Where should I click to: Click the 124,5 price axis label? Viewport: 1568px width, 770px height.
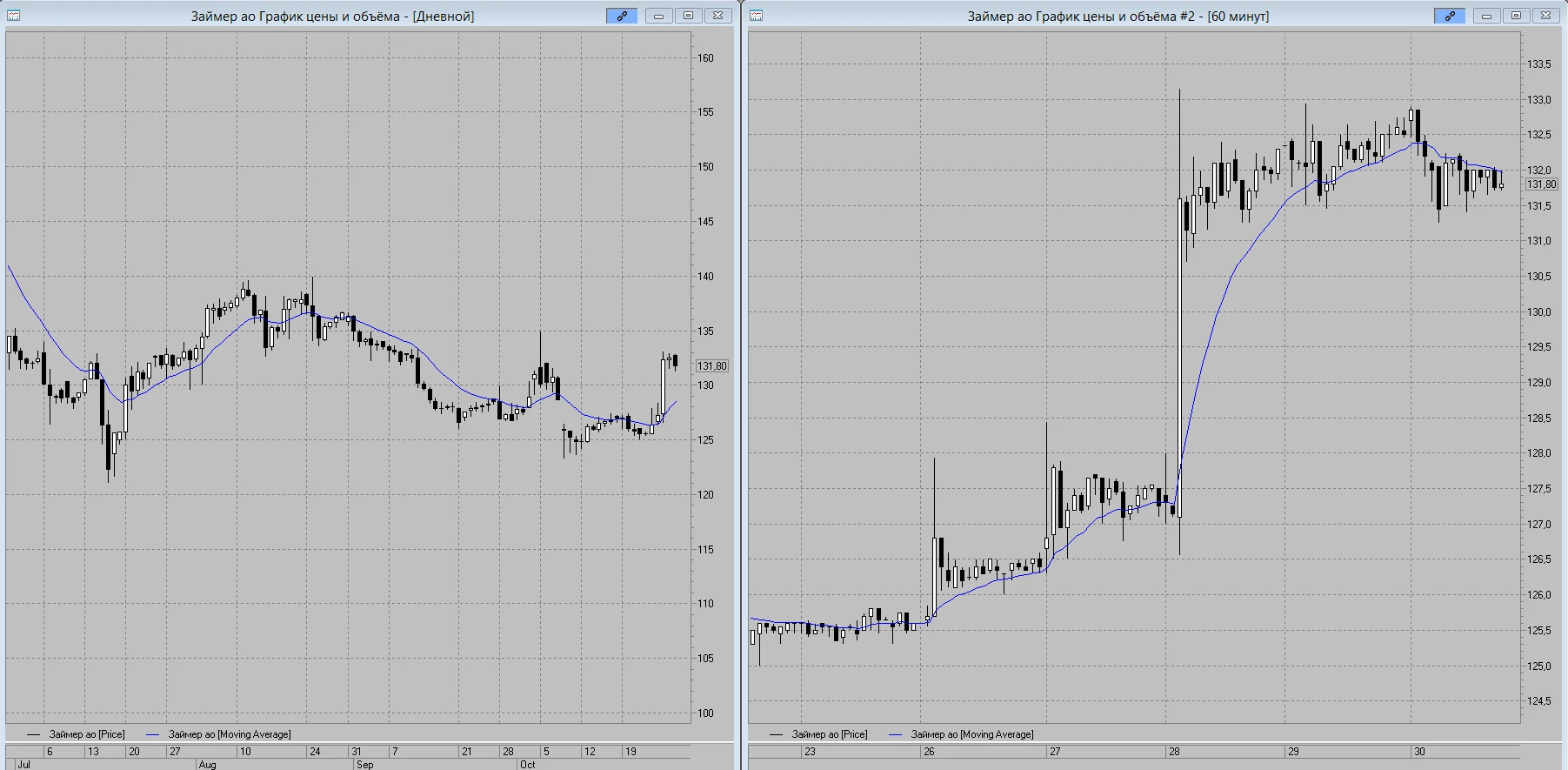pos(1539,701)
